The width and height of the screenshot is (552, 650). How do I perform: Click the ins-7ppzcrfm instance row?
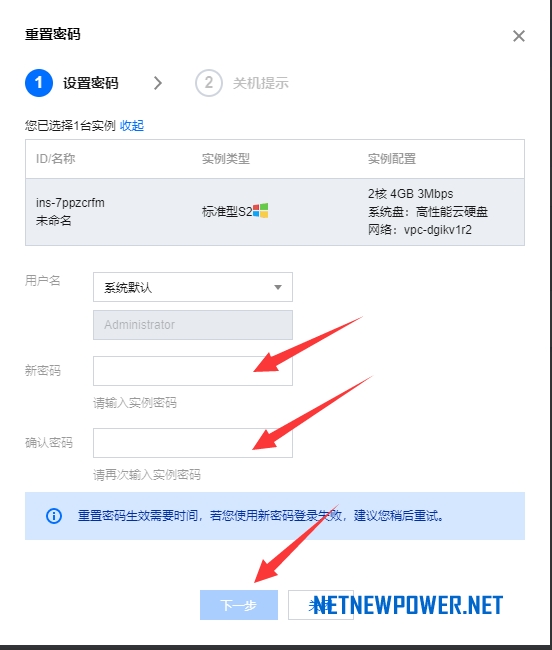[275, 212]
